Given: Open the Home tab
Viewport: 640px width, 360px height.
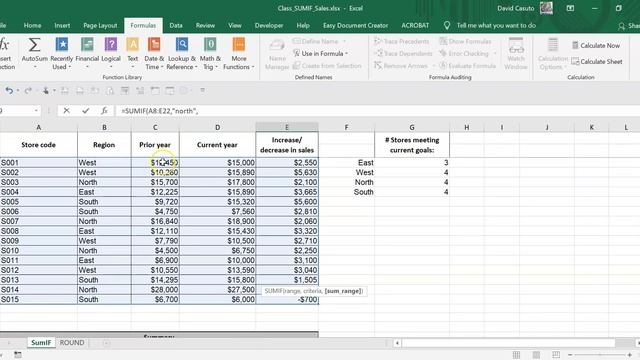Looking at the screenshot, I should point(32,25).
